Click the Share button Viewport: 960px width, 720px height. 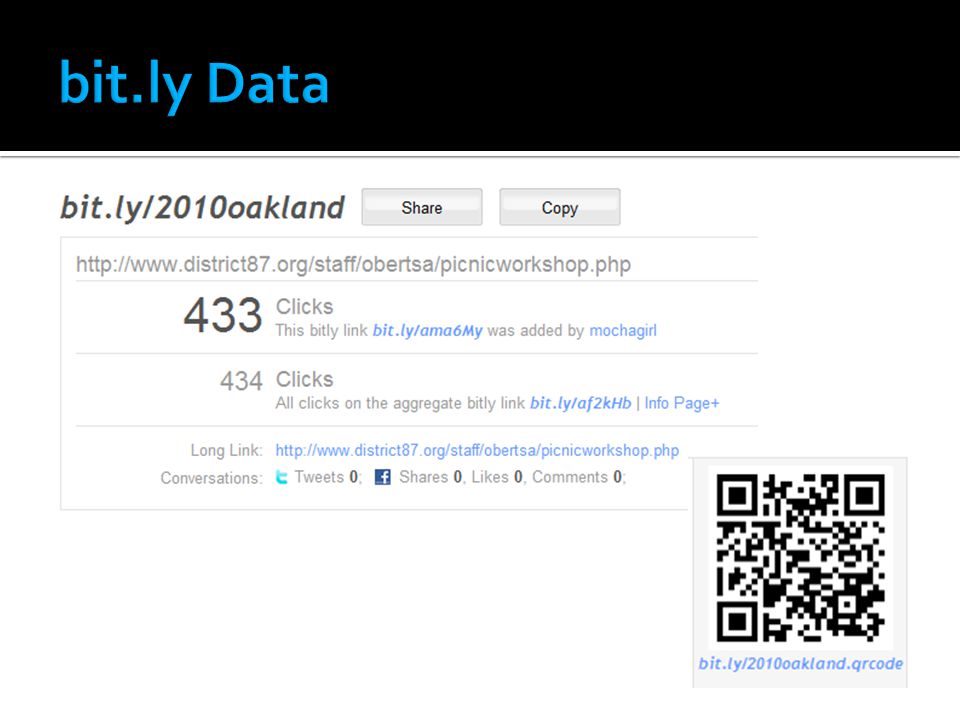coord(422,207)
